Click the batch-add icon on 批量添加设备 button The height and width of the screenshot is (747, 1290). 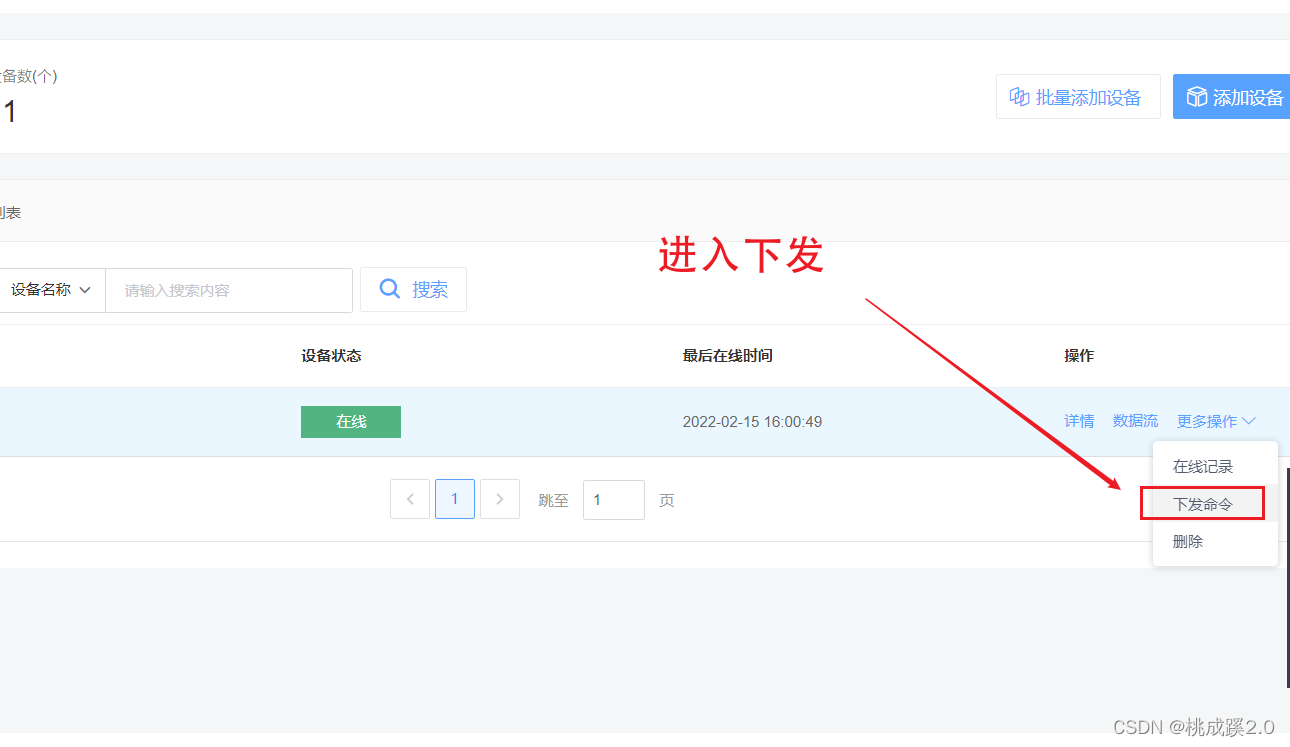point(1019,96)
